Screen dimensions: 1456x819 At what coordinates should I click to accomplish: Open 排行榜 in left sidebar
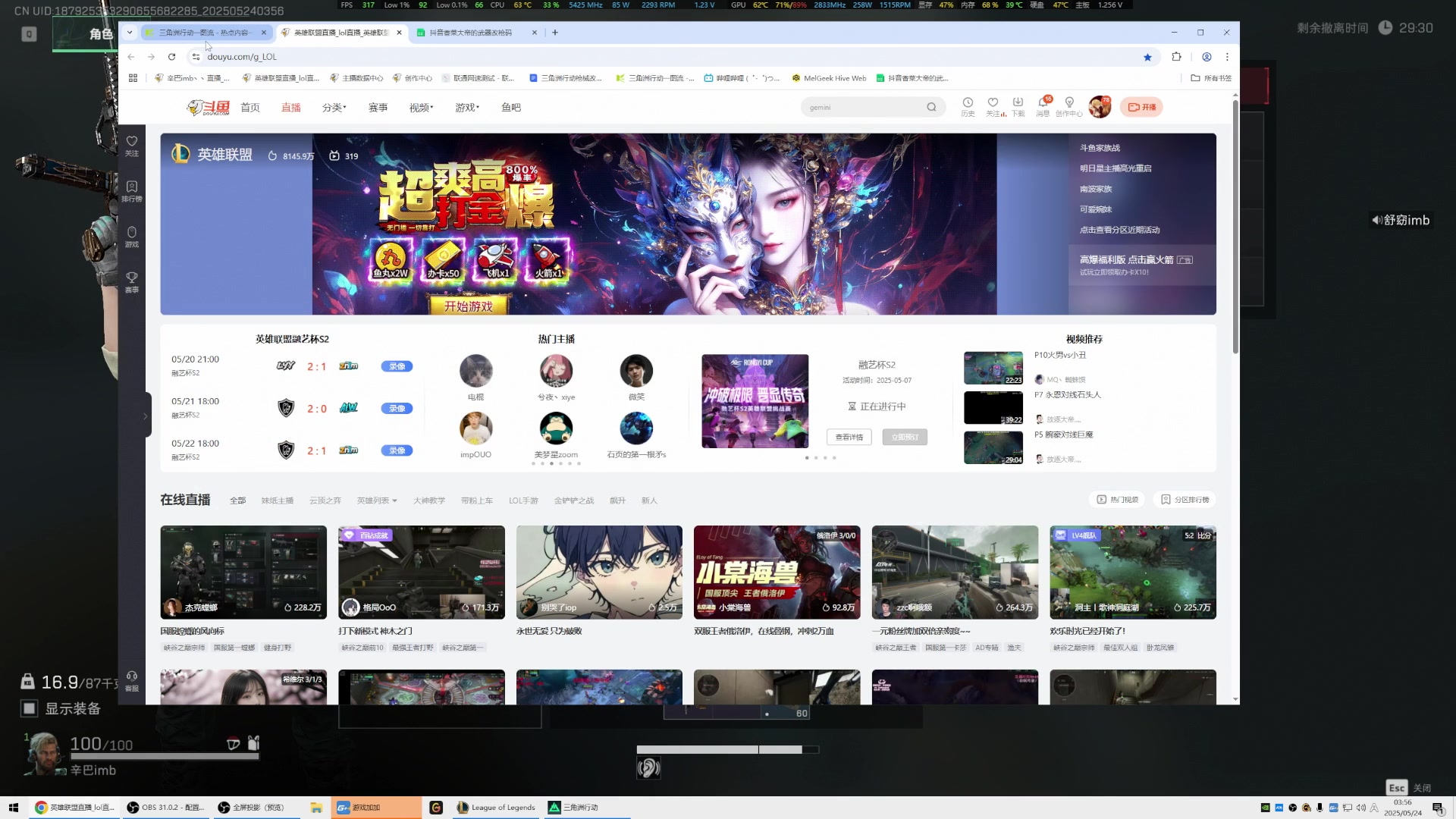click(132, 191)
